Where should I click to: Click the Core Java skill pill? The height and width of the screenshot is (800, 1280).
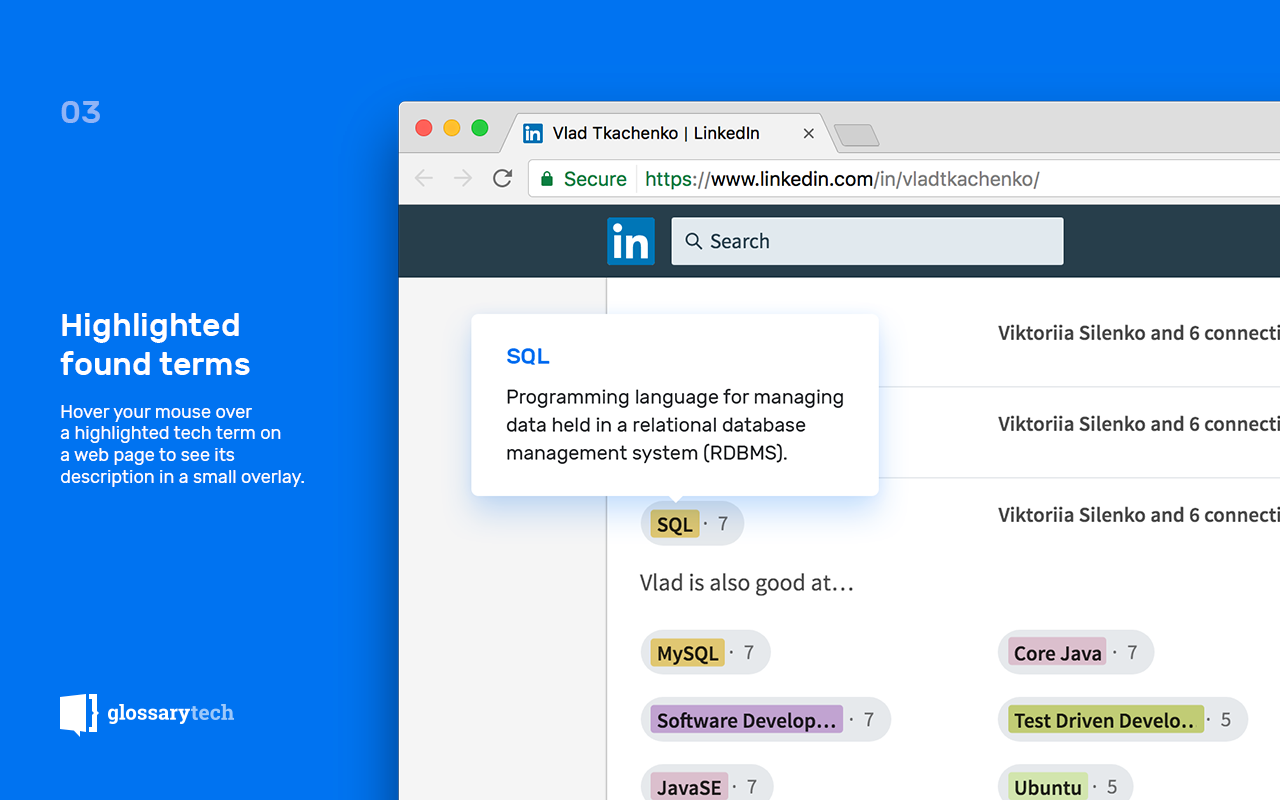pyautogui.click(x=1076, y=653)
